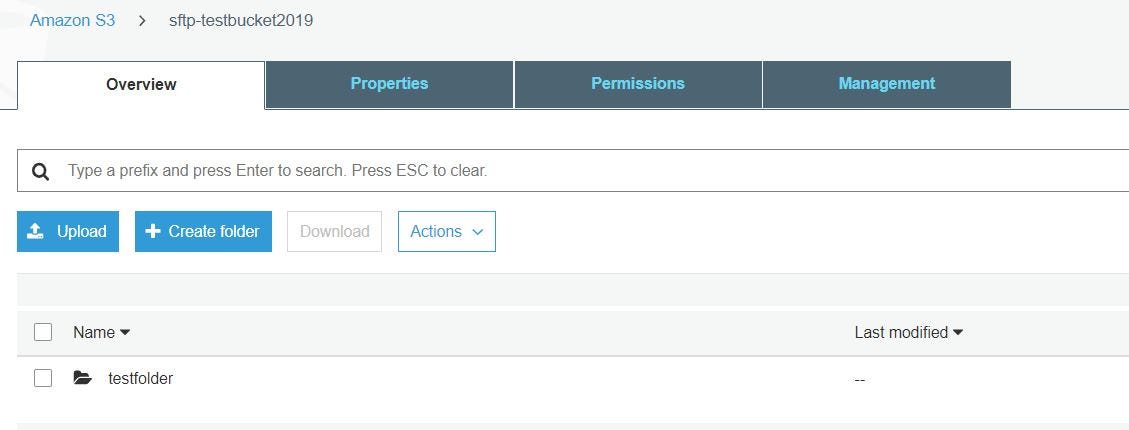The image size is (1129, 430).
Task: Click the upload arrow icon
Action: [x=35, y=231]
